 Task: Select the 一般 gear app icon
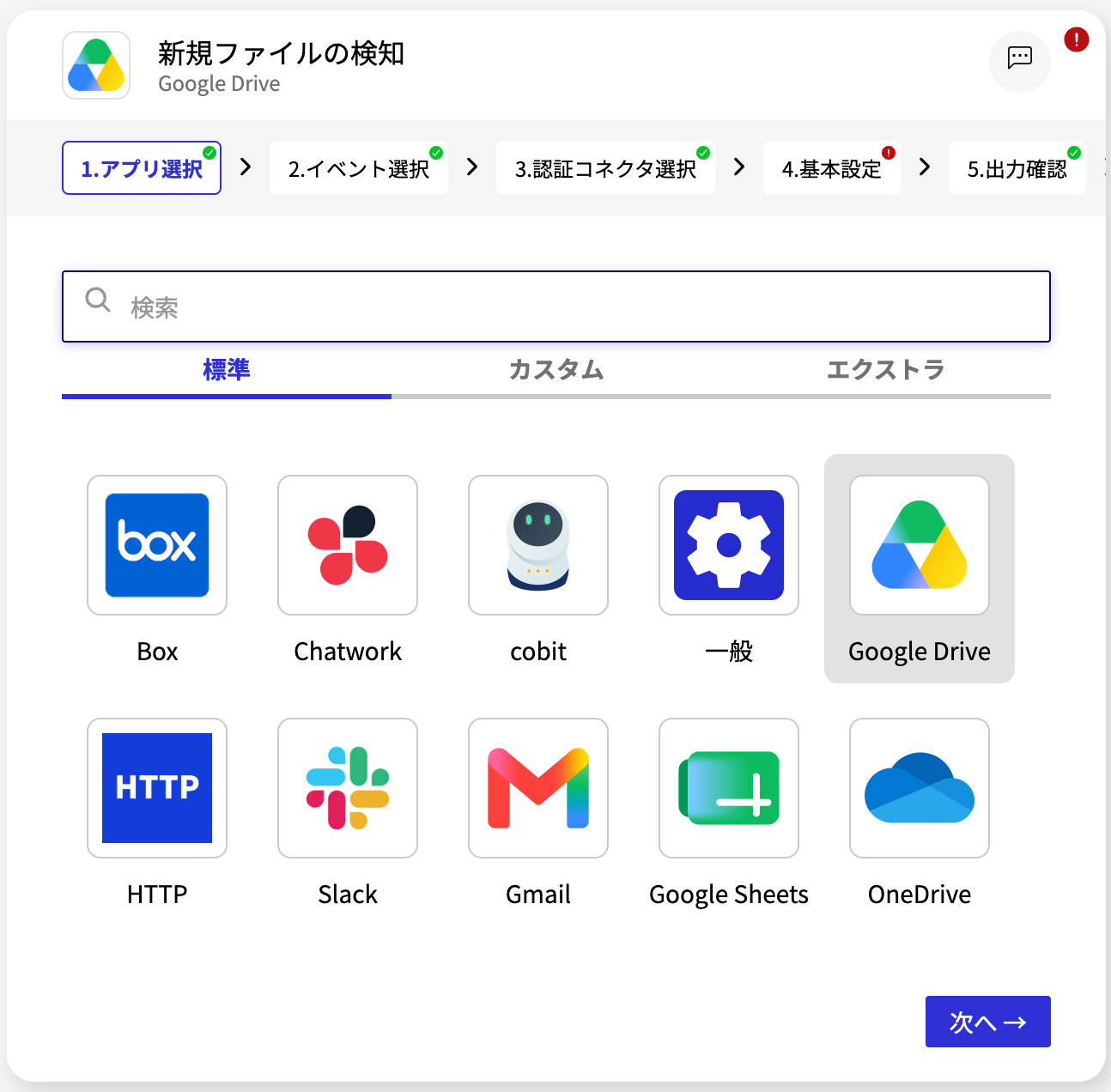(729, 545)
